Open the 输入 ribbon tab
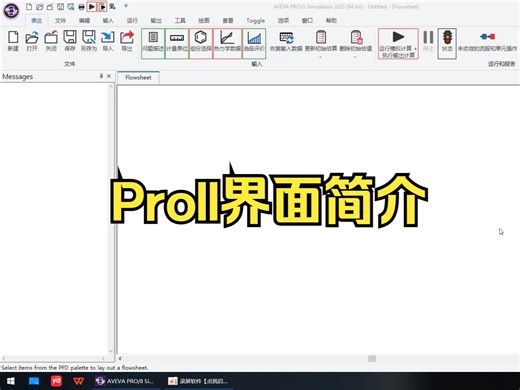Screen dimensions: 520x390 point(108,21)
